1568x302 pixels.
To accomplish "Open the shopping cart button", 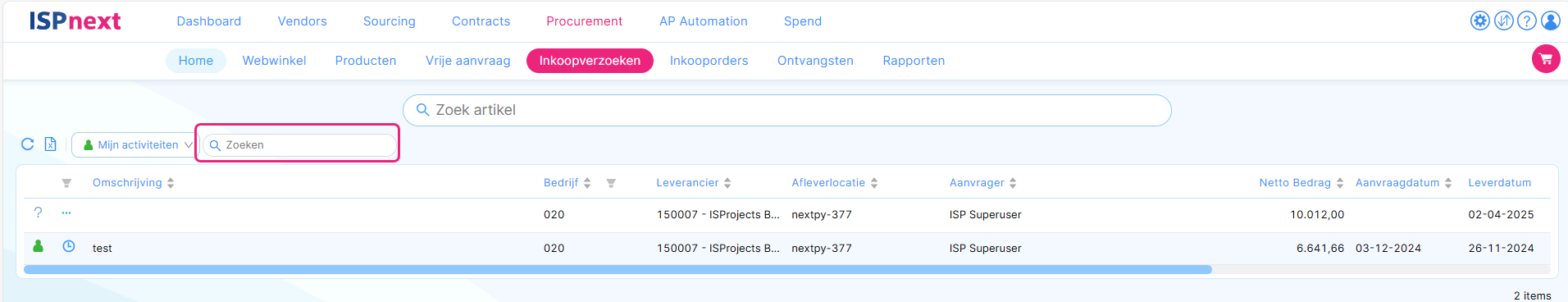I will click(x=1546, y=59).
